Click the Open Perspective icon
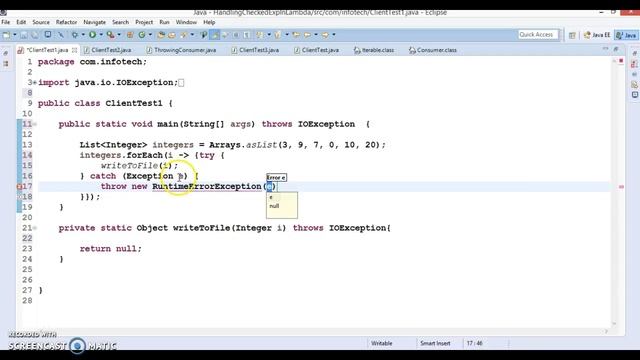Image resolution: width=640 pixels, height=360 pixels. [572, 36]
